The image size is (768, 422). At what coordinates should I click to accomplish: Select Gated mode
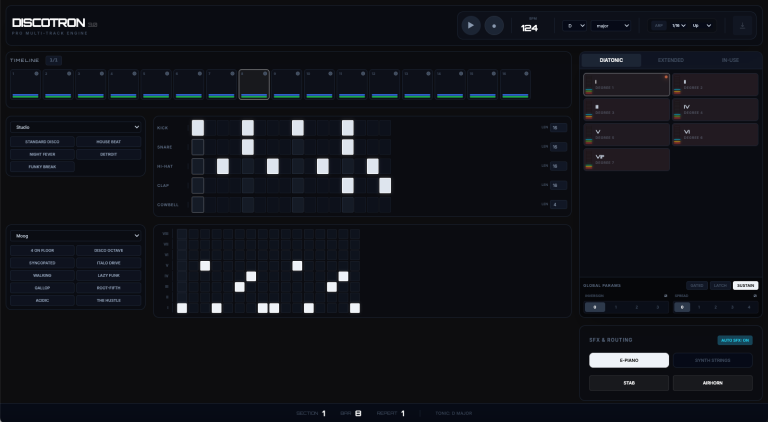tap(696, 285)
